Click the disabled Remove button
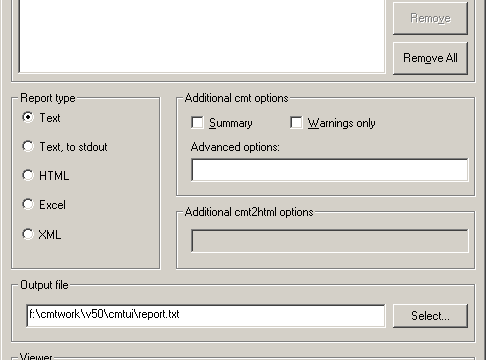 [x=430, y=18]
